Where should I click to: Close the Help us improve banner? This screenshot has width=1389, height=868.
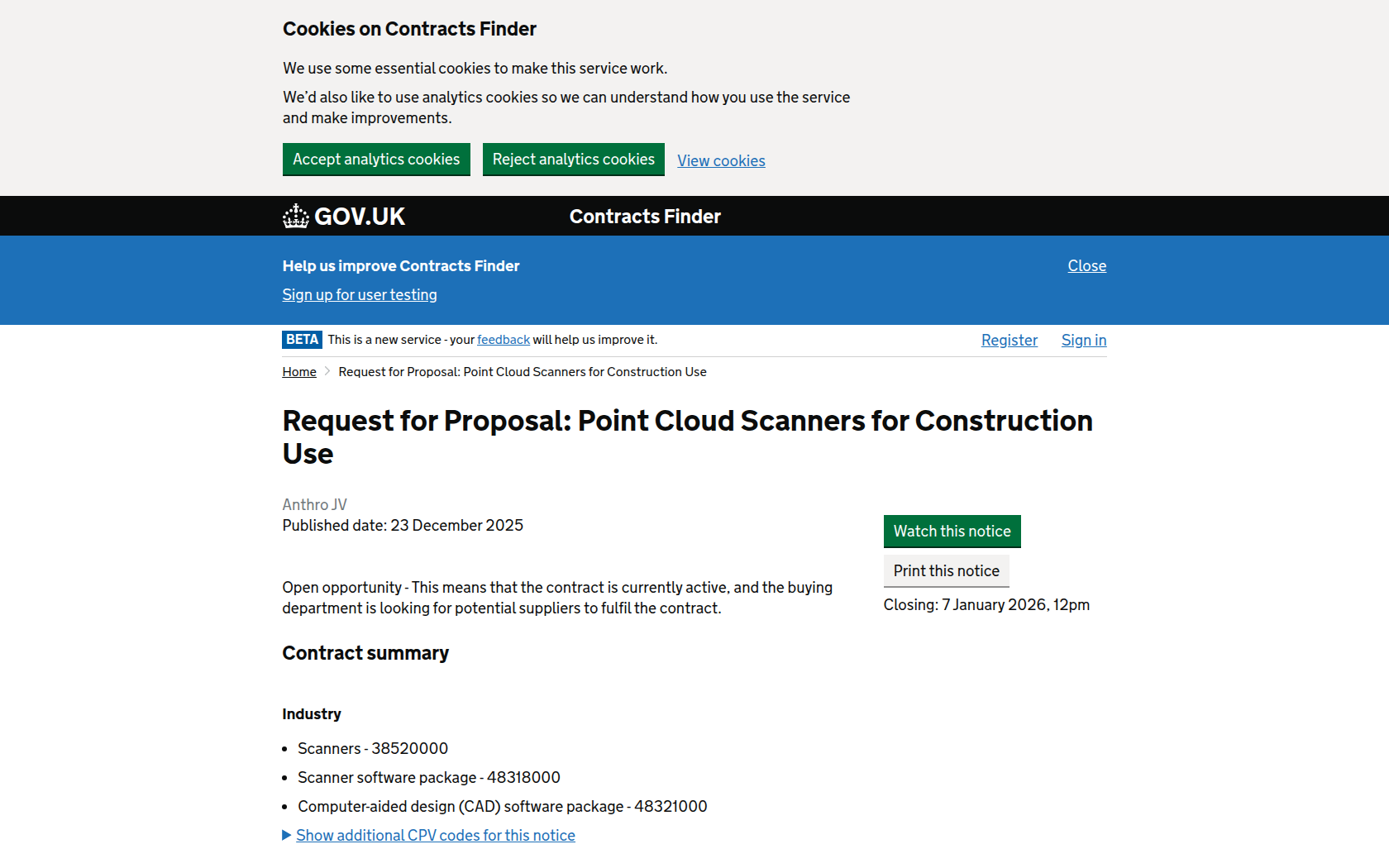(x=1086, y=266)
